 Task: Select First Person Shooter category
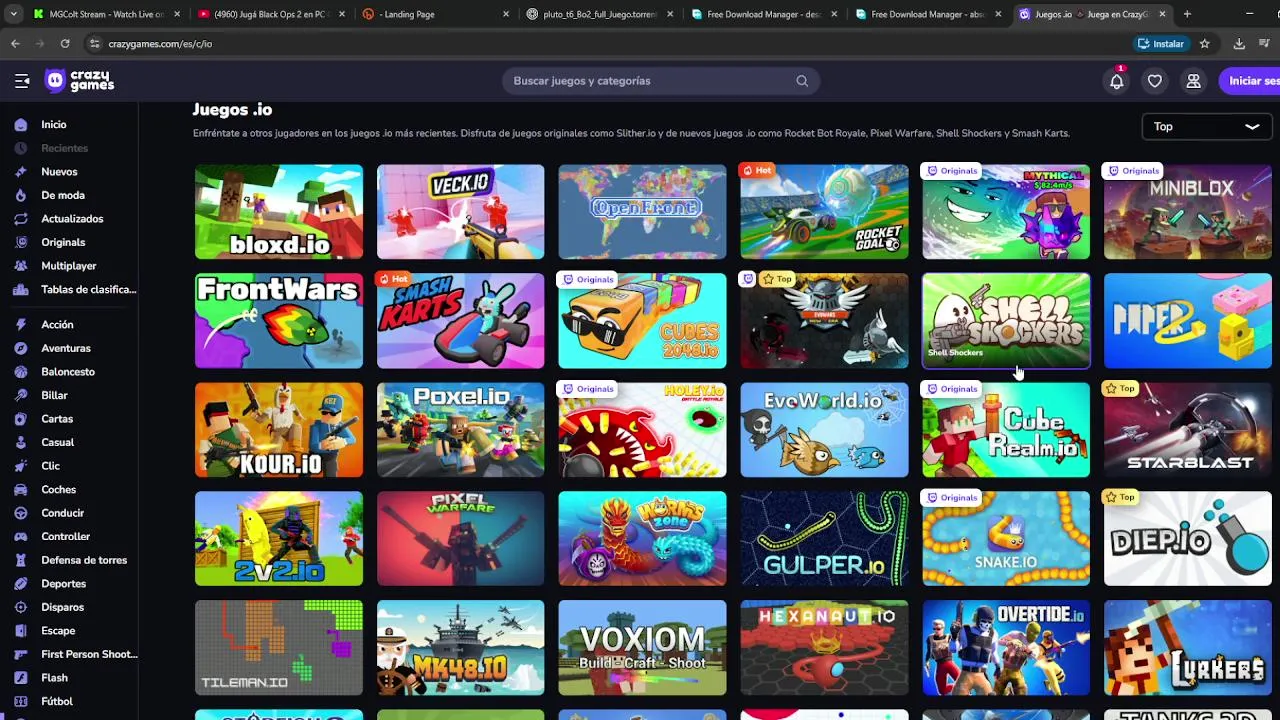89,654
